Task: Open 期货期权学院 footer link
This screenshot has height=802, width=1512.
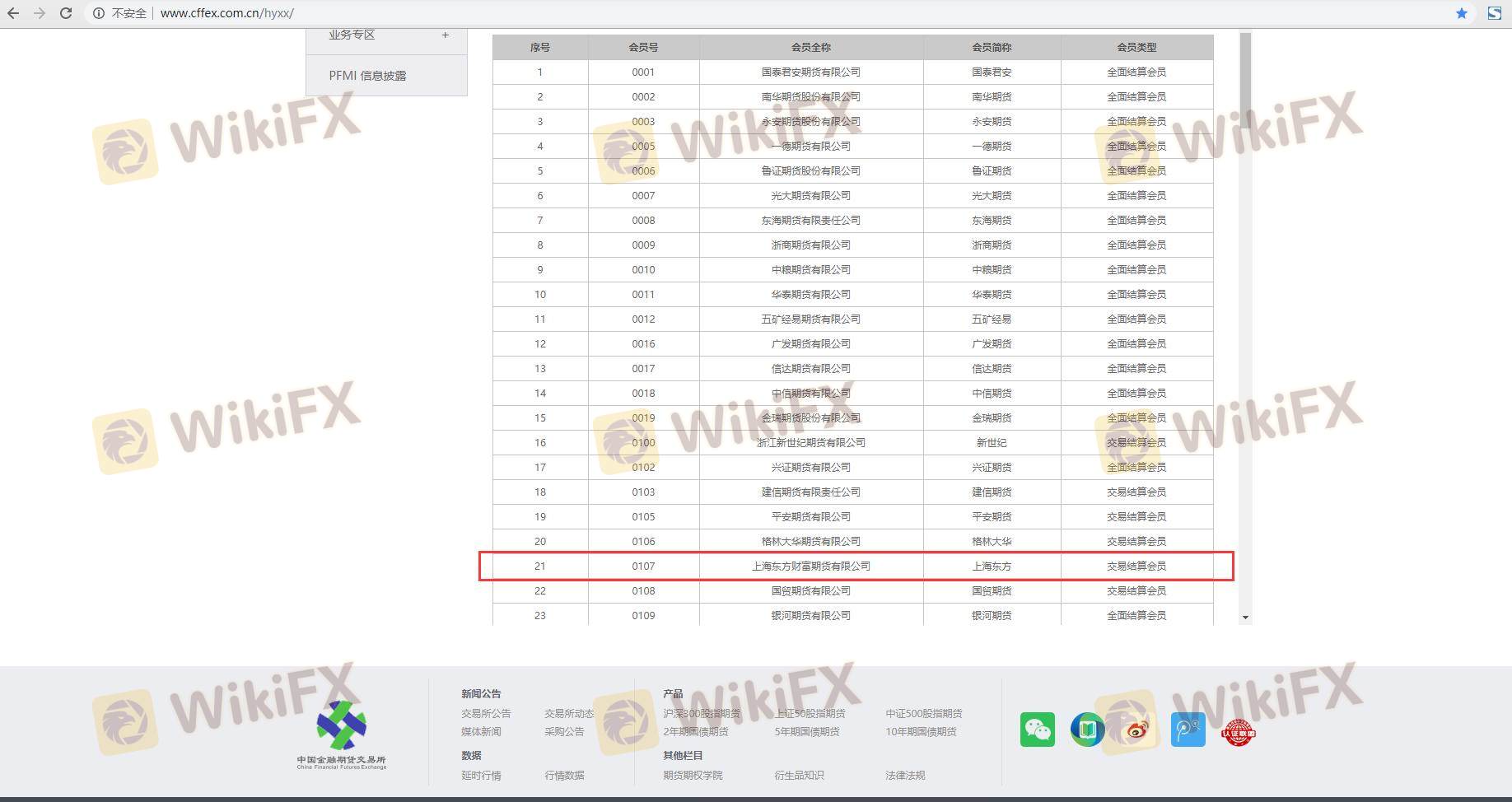Action: (693, 775)
